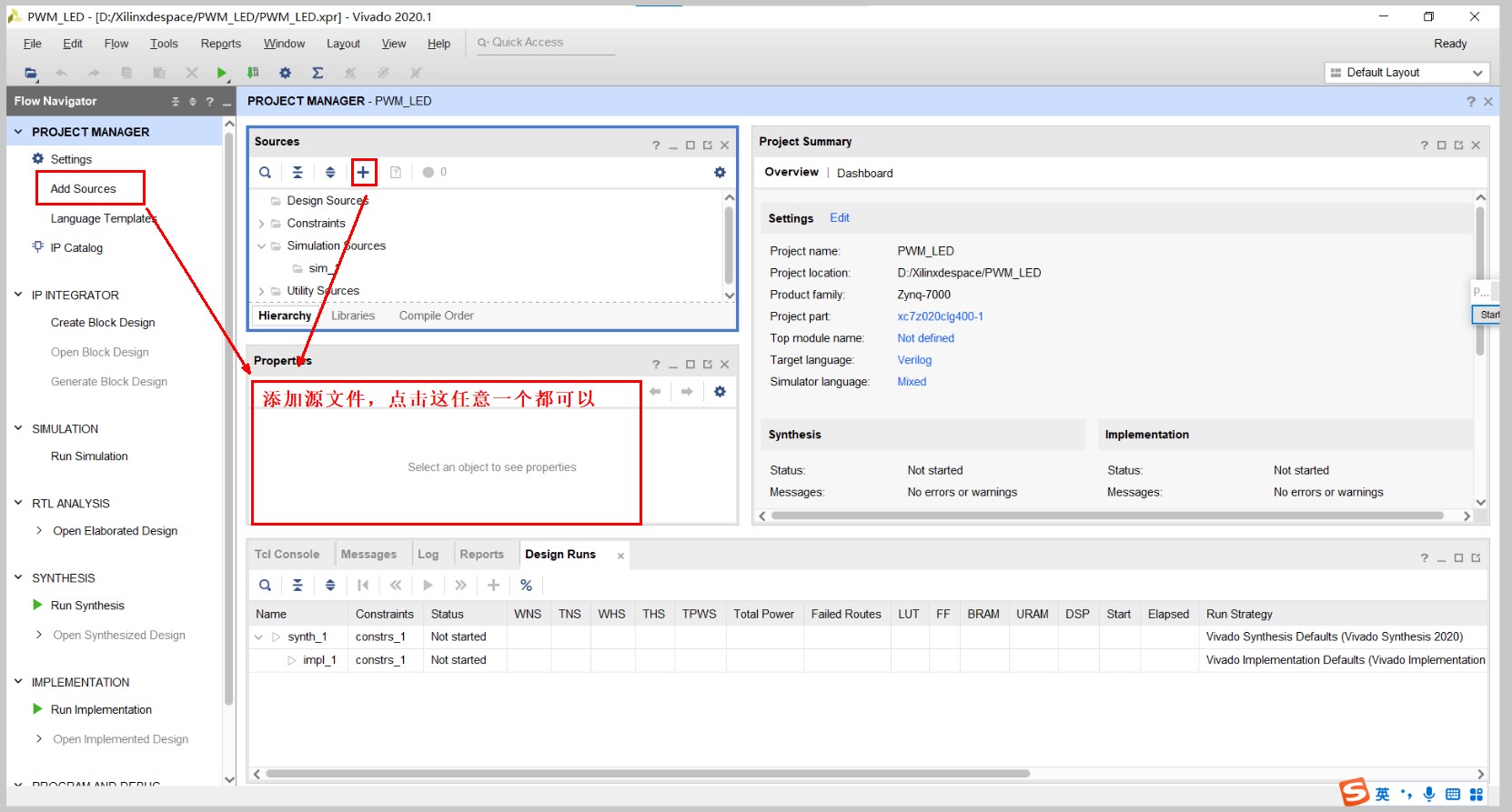
Task: Collapse all in Design Runs toolbar
Action: pos(297,585)
